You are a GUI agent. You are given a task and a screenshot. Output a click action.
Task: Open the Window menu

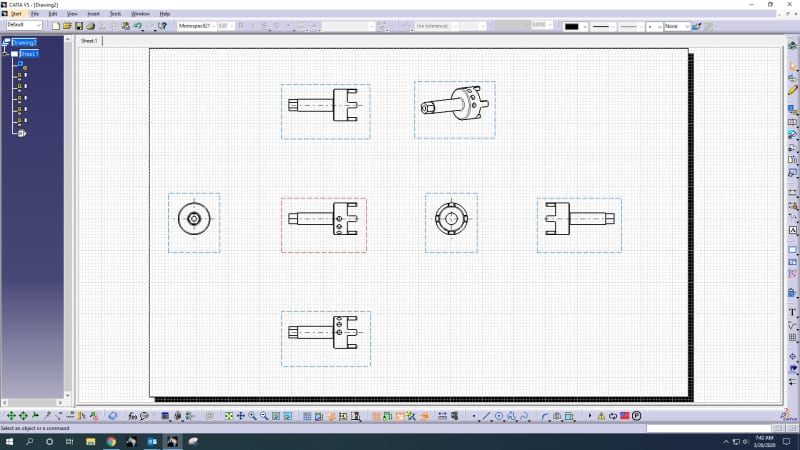click(x=140, y=14)
